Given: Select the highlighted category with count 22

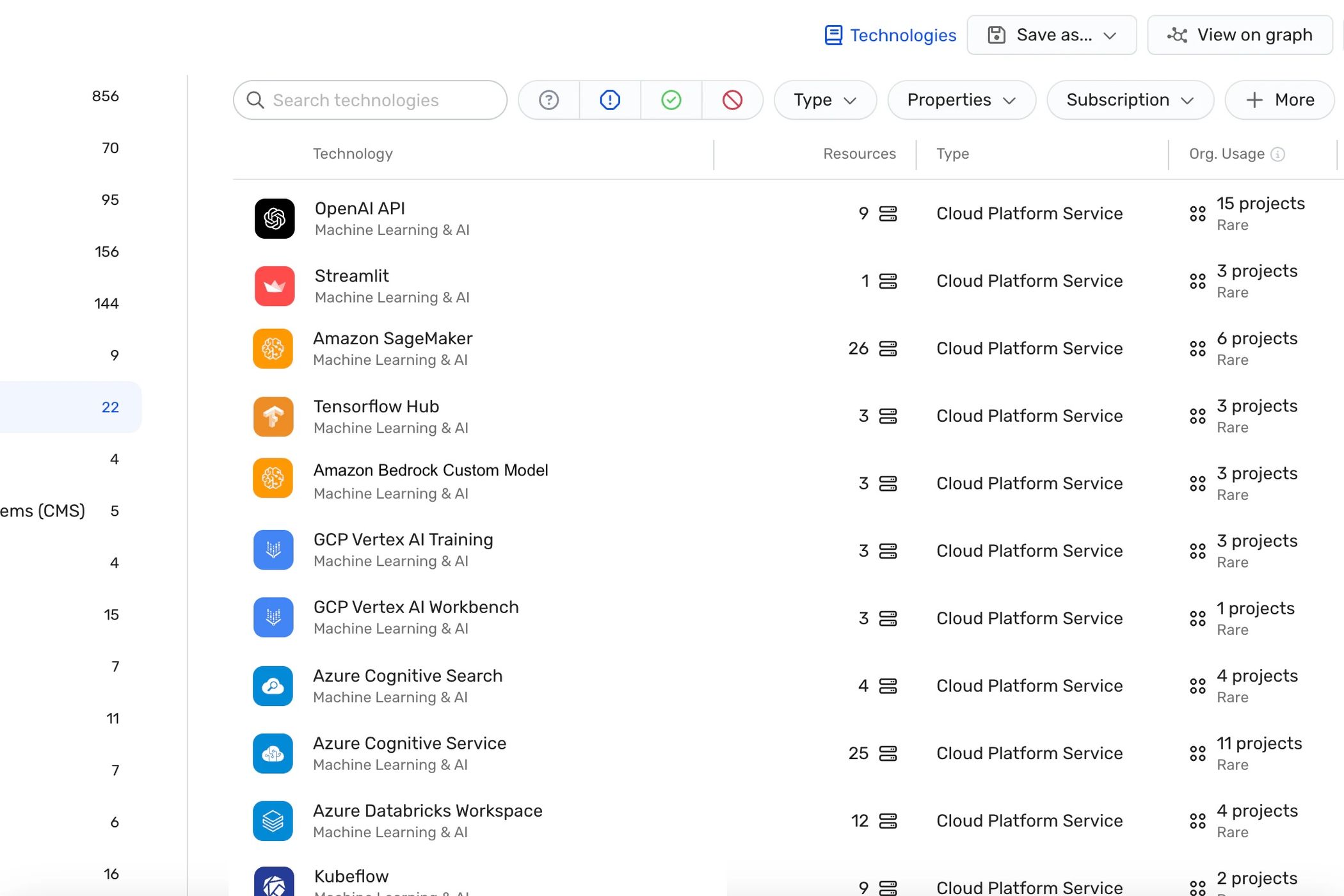Looking at the screenshot, I should [70, 407].
